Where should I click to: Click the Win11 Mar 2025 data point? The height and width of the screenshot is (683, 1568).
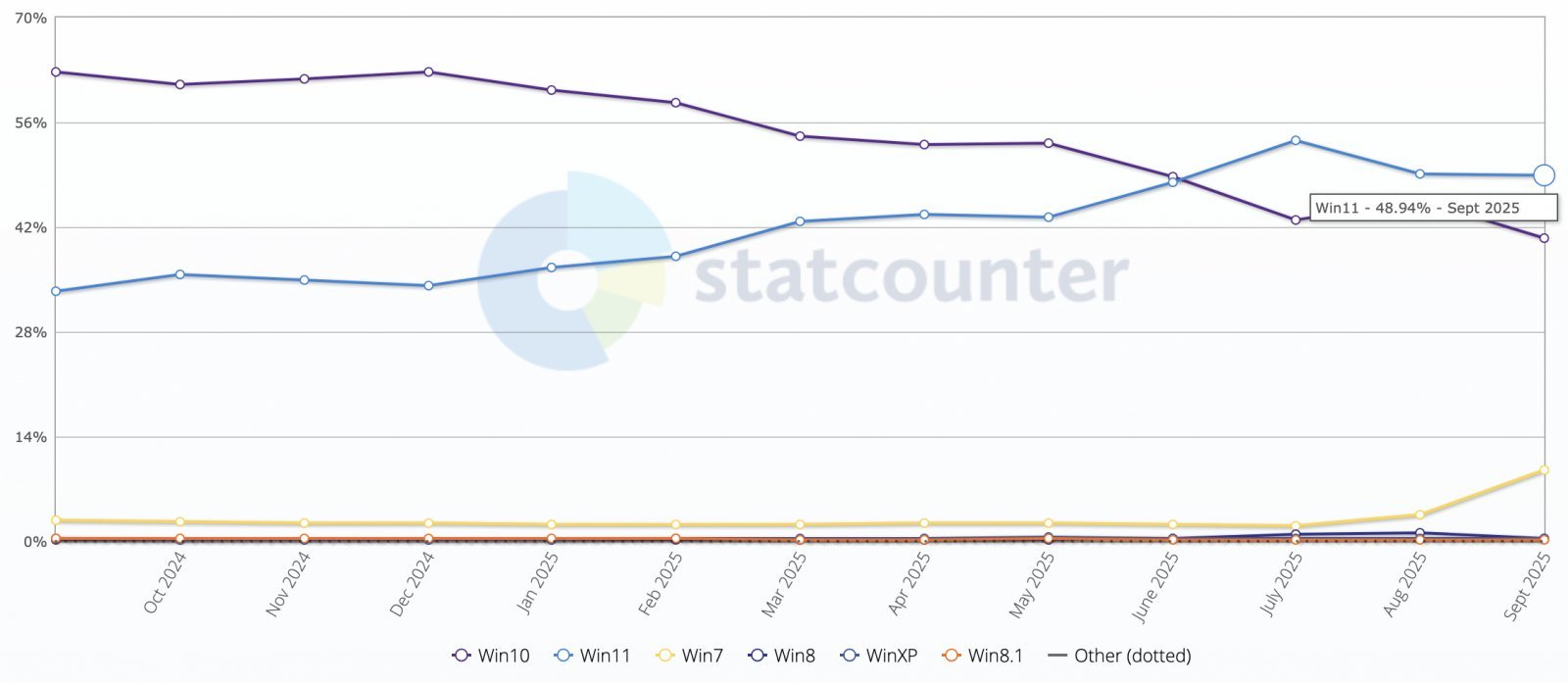[800, 221]
